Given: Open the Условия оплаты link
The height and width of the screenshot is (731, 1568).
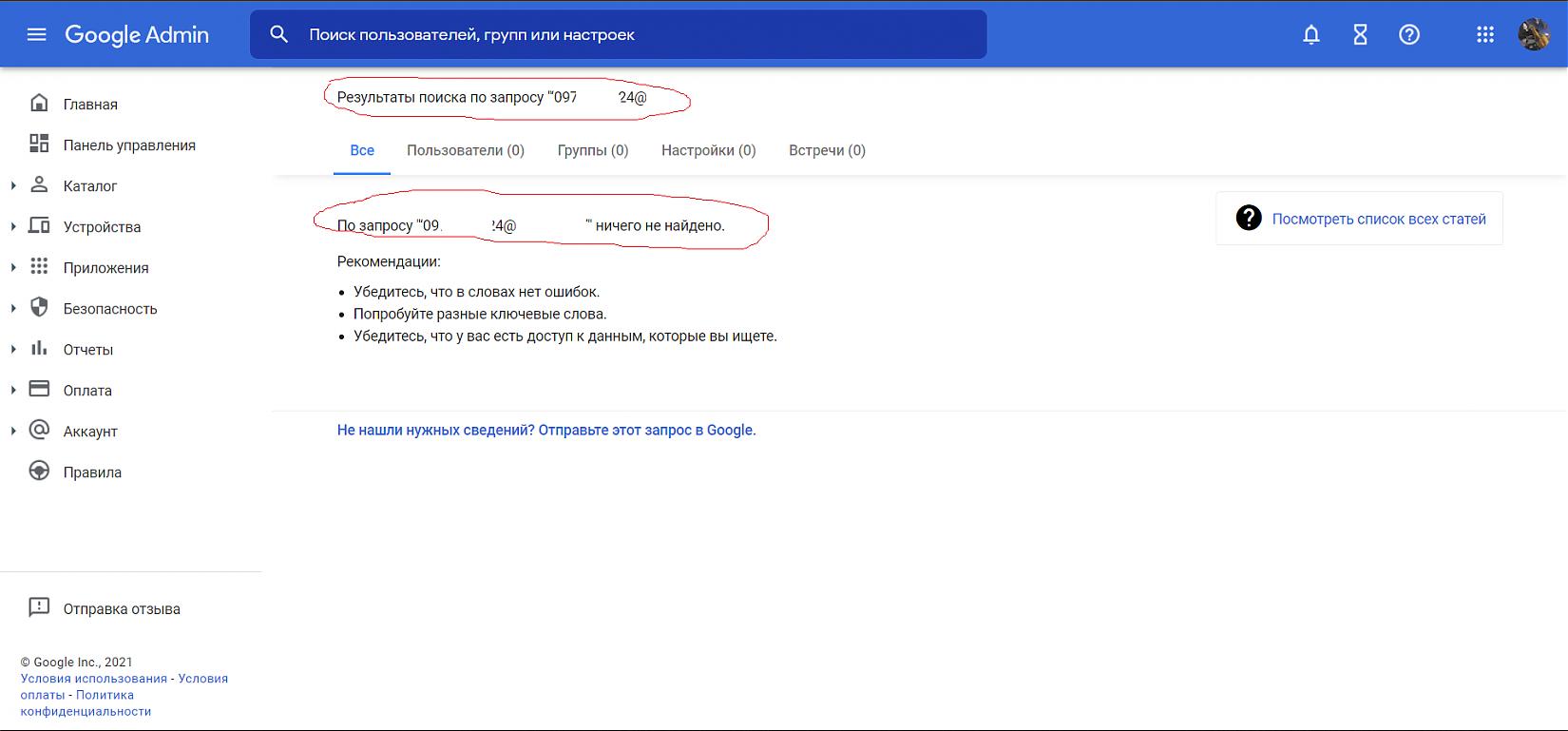Looking at the screenshot, I should (124, 686).
